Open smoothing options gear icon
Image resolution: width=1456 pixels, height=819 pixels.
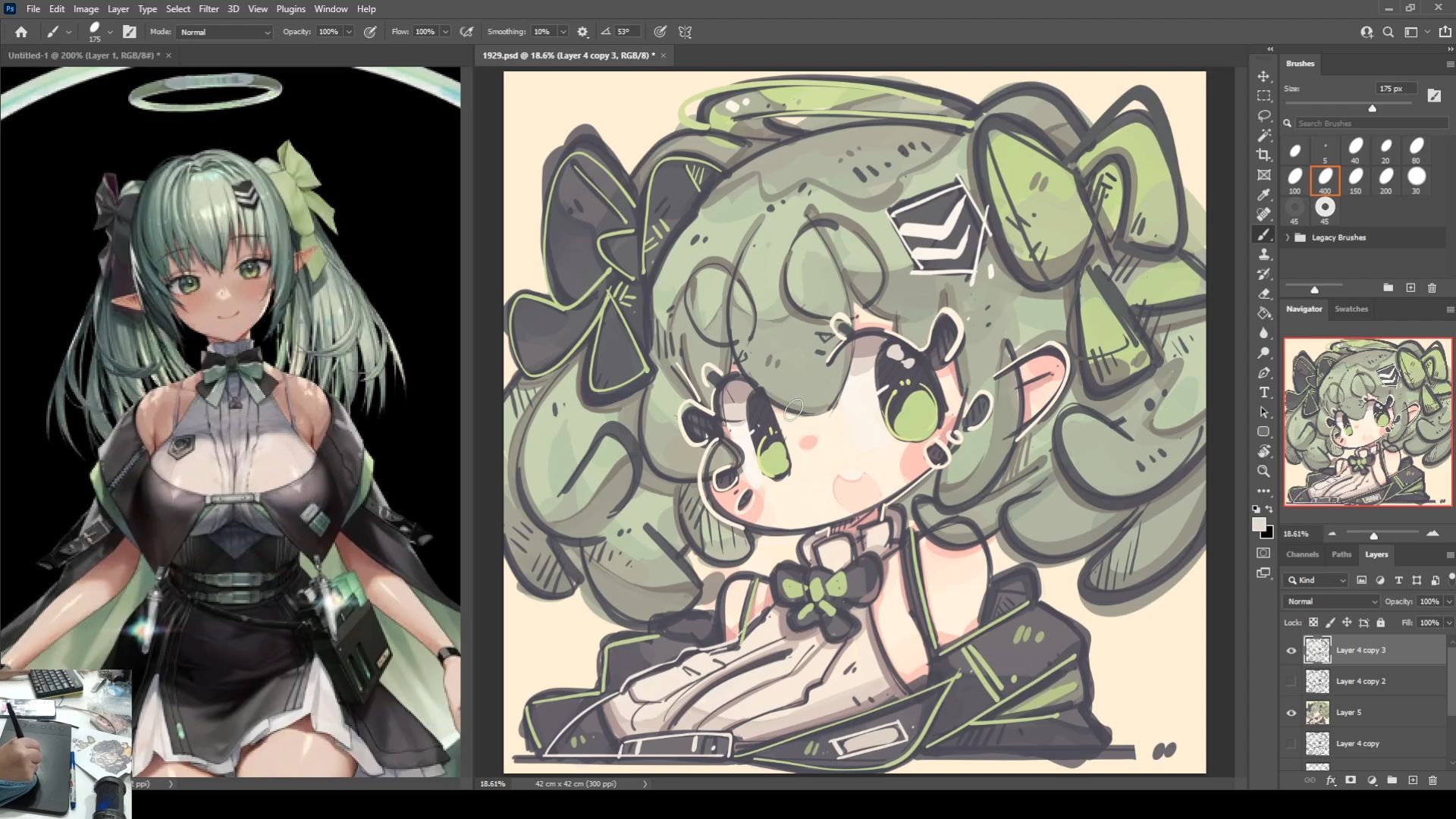tap(582, 32)
